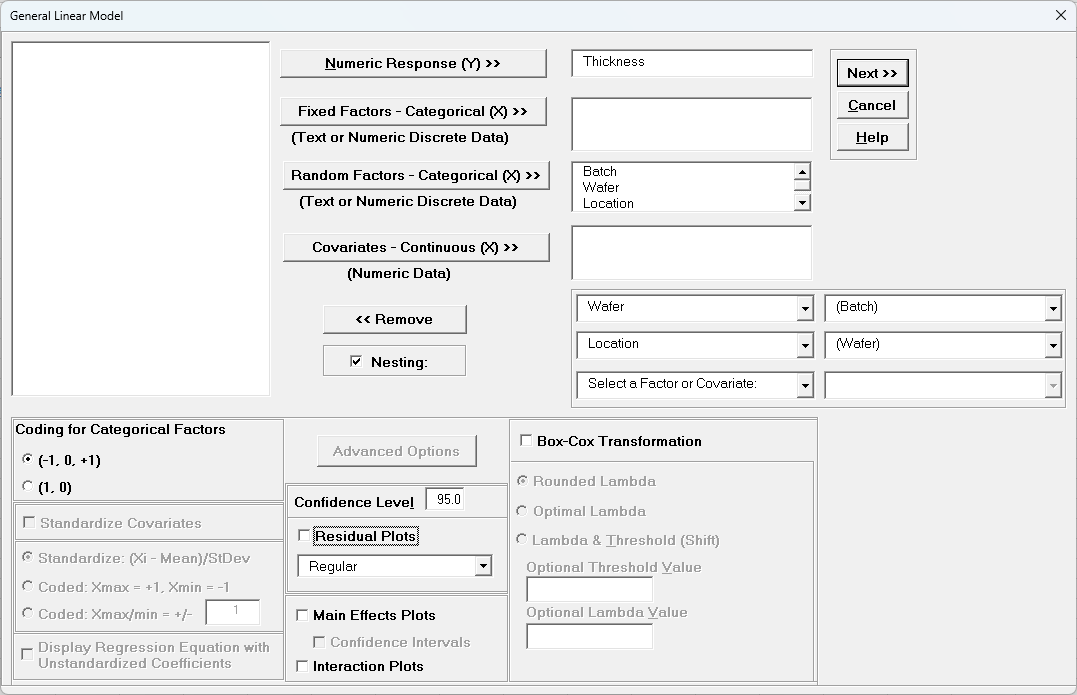
Task: Check the Main Effects Plots option
Action: pyautogui.click(x=302, y=616)
